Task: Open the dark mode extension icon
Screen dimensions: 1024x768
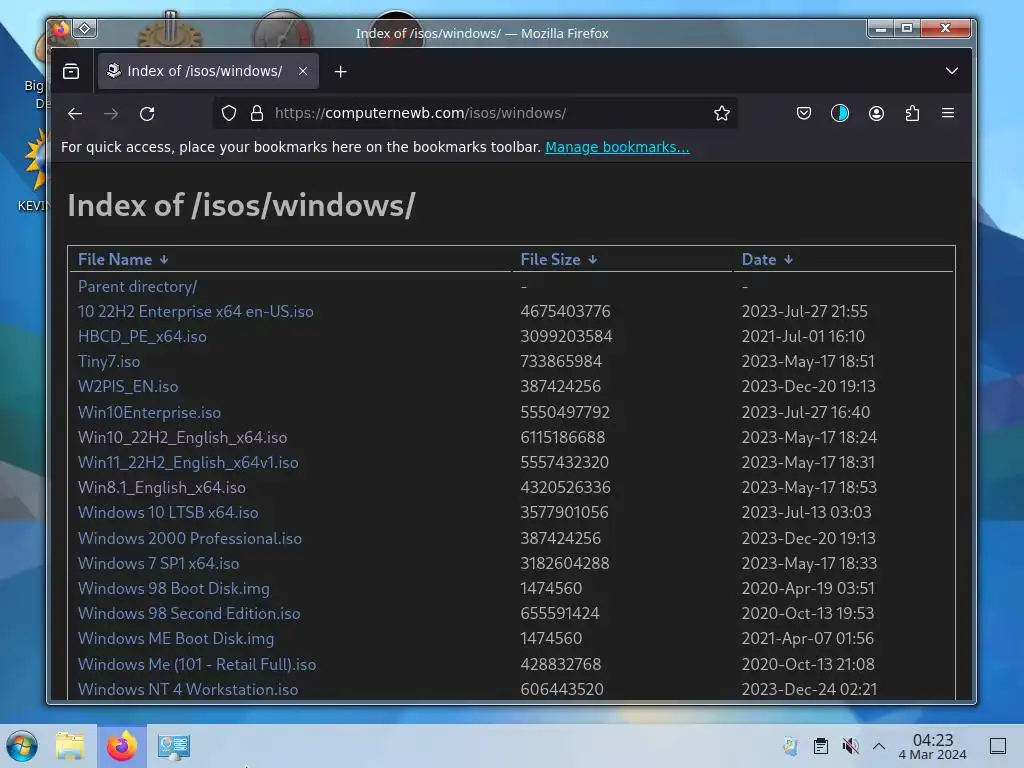Action: point(840,114)
